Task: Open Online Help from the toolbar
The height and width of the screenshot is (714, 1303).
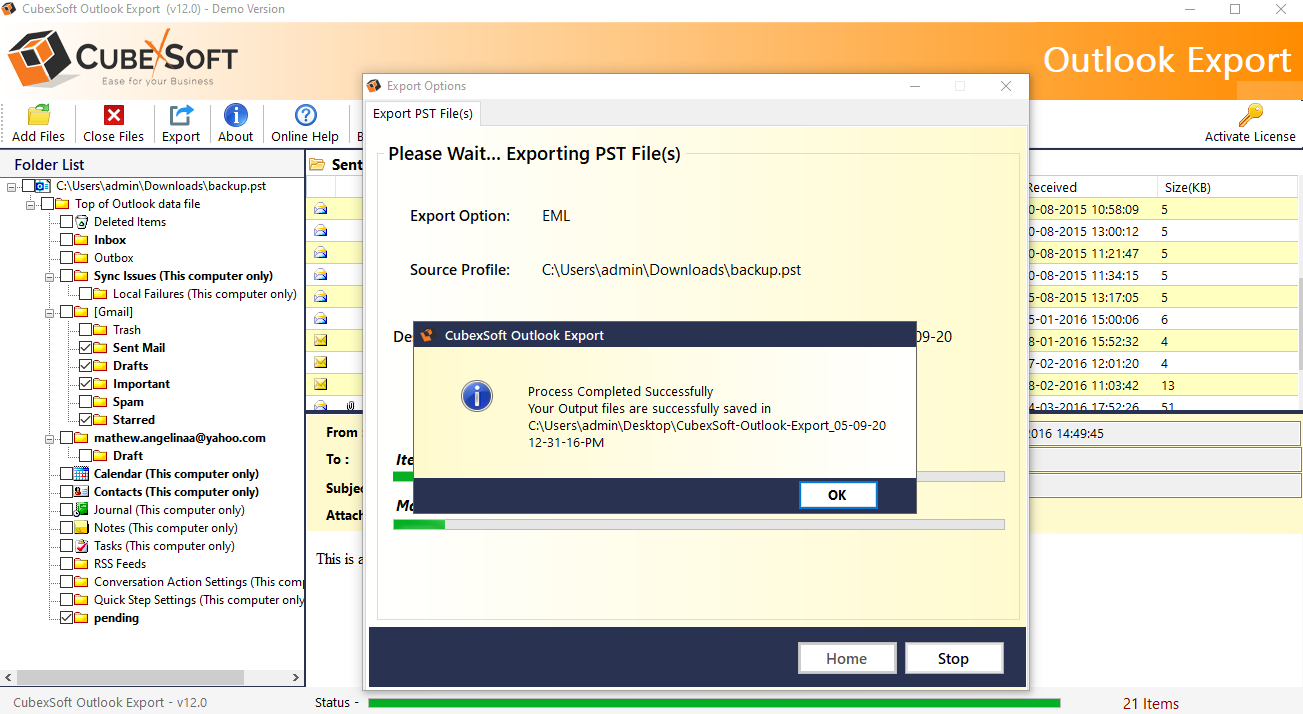Action: [305, 115]
